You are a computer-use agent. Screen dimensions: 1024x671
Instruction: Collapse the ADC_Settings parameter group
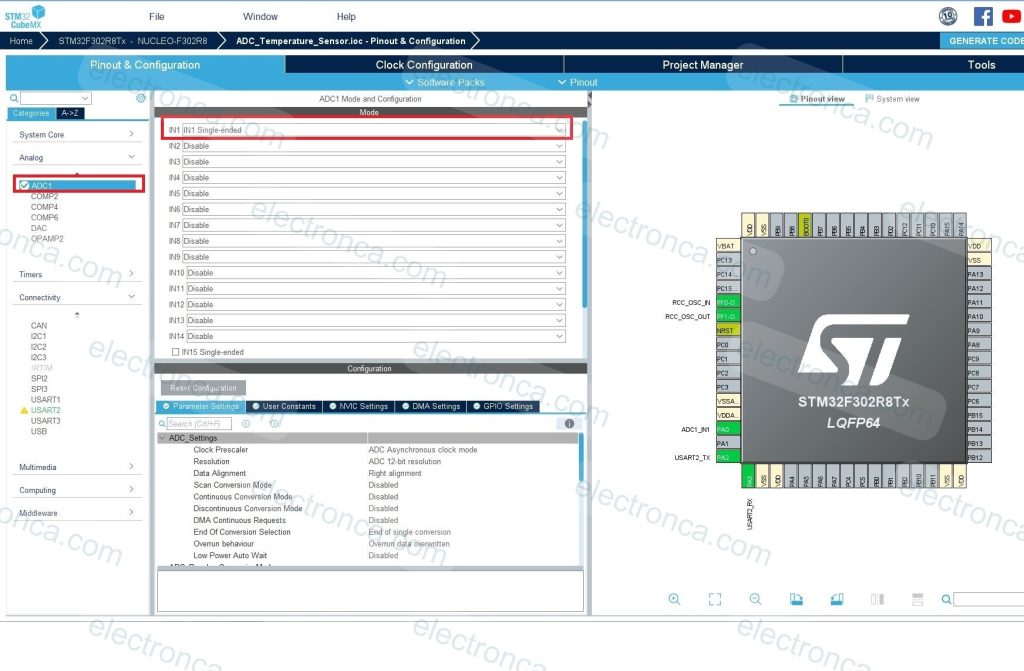[x=164, y=437]
